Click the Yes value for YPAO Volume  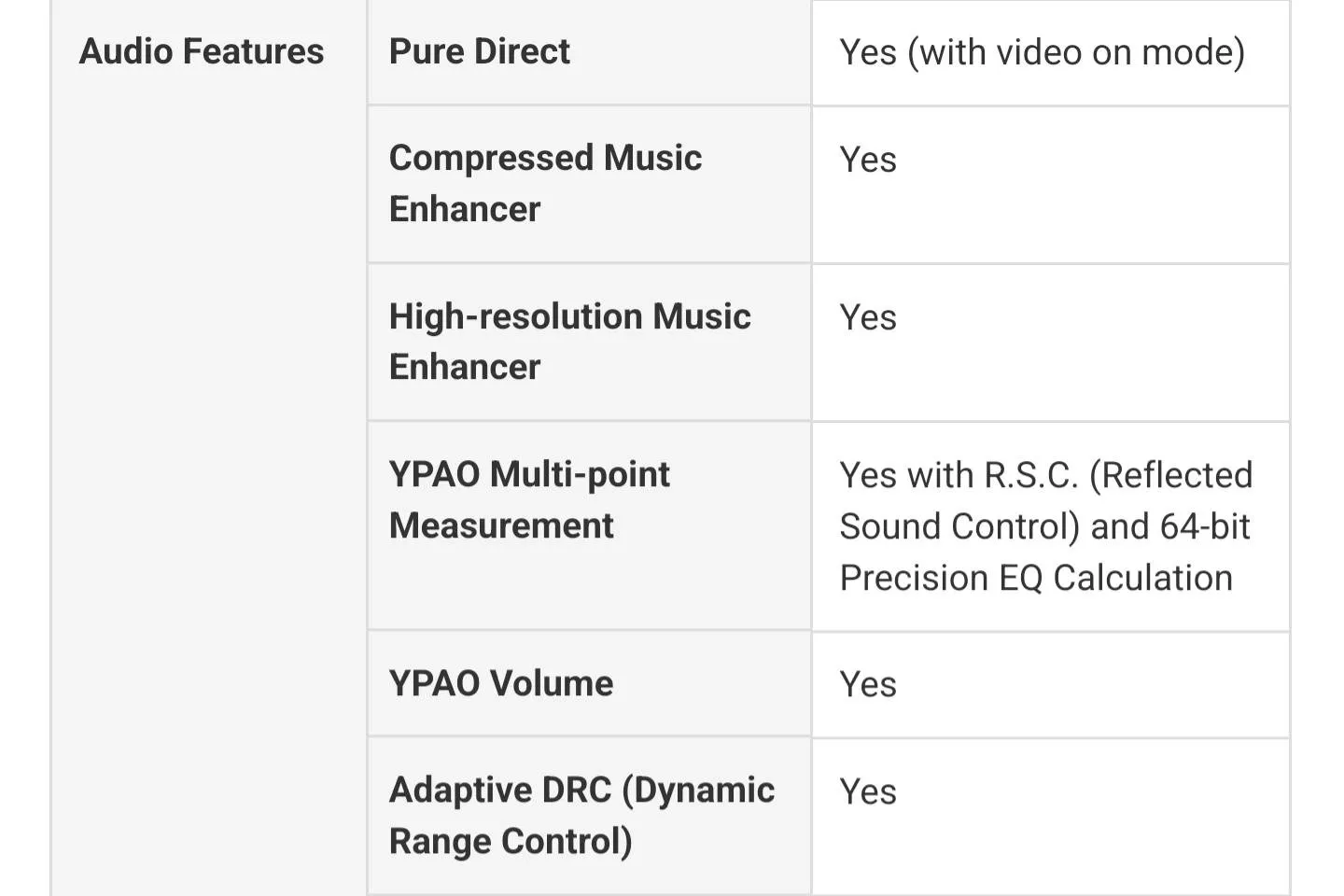(868, 685)
